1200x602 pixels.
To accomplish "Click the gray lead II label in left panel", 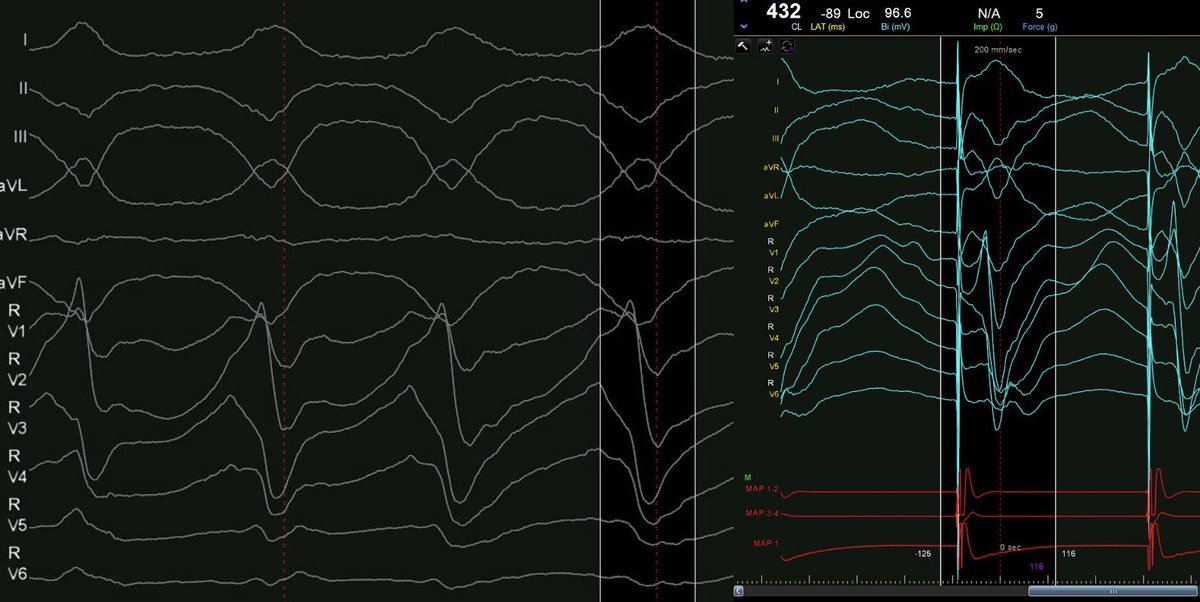I will point(23,88).
